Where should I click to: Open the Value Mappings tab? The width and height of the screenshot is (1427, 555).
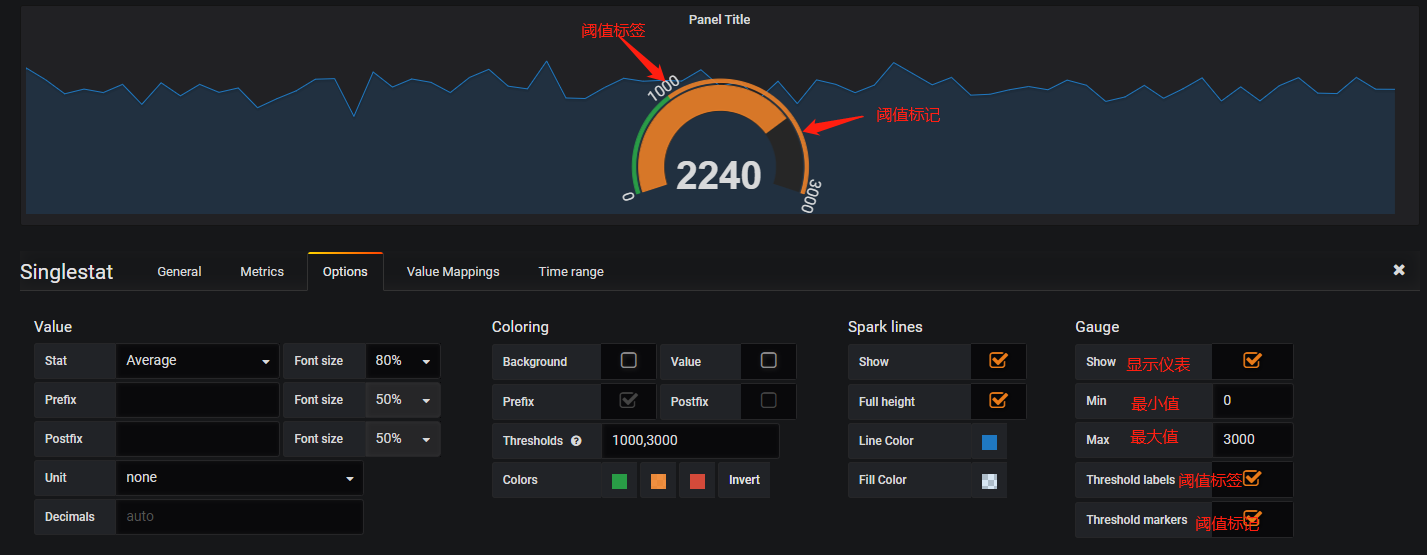[x=453, y=272]
